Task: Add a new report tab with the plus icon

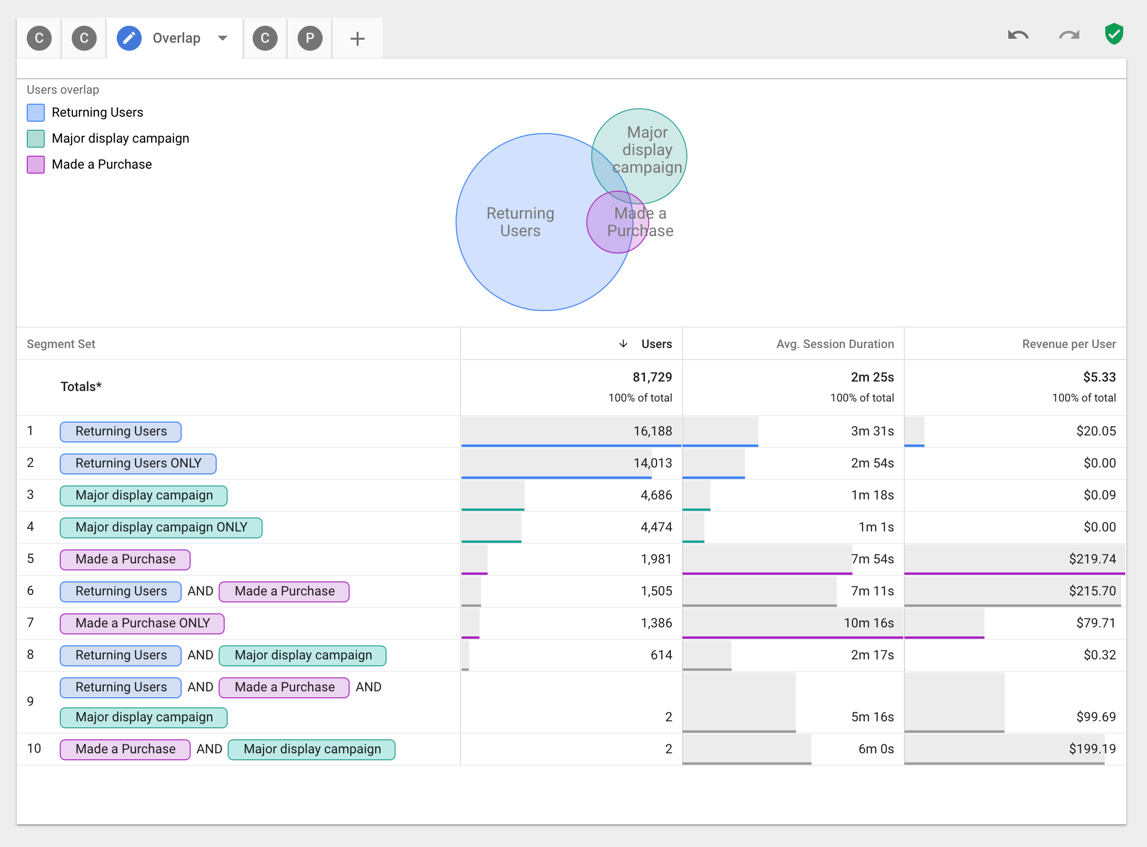Action: click(x=357, y=37)
